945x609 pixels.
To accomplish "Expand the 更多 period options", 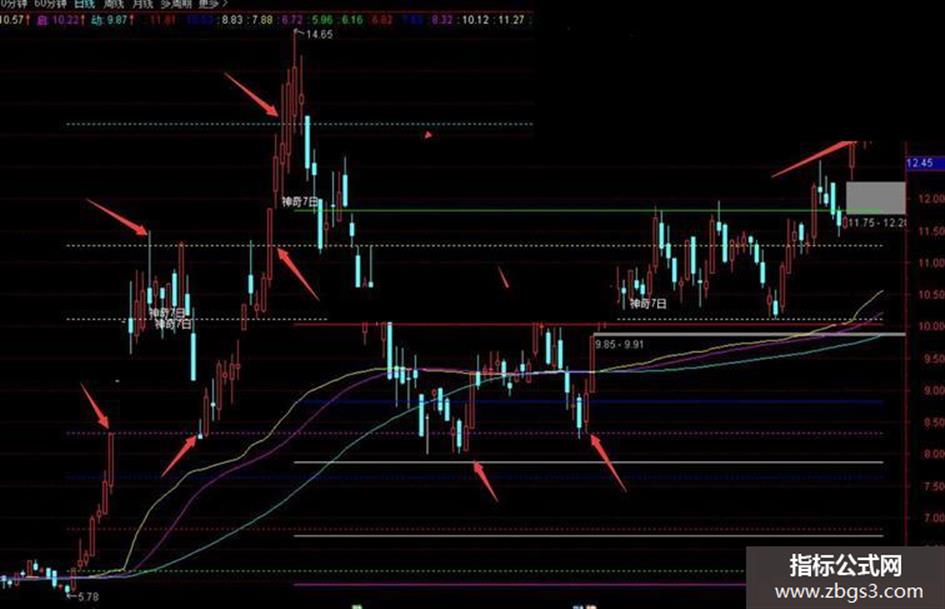I will pos(213,3).
